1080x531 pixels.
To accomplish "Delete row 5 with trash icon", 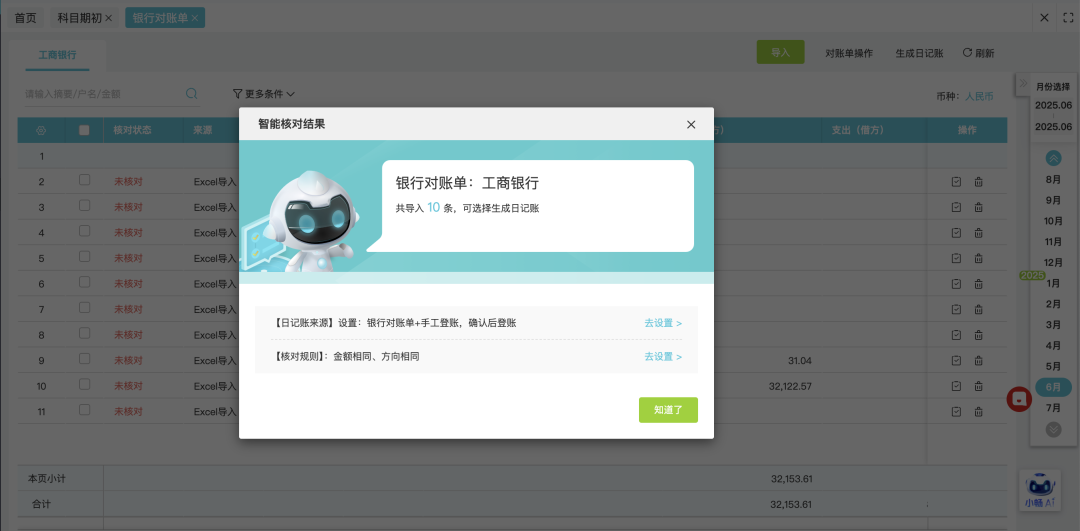I will [978, 258].
